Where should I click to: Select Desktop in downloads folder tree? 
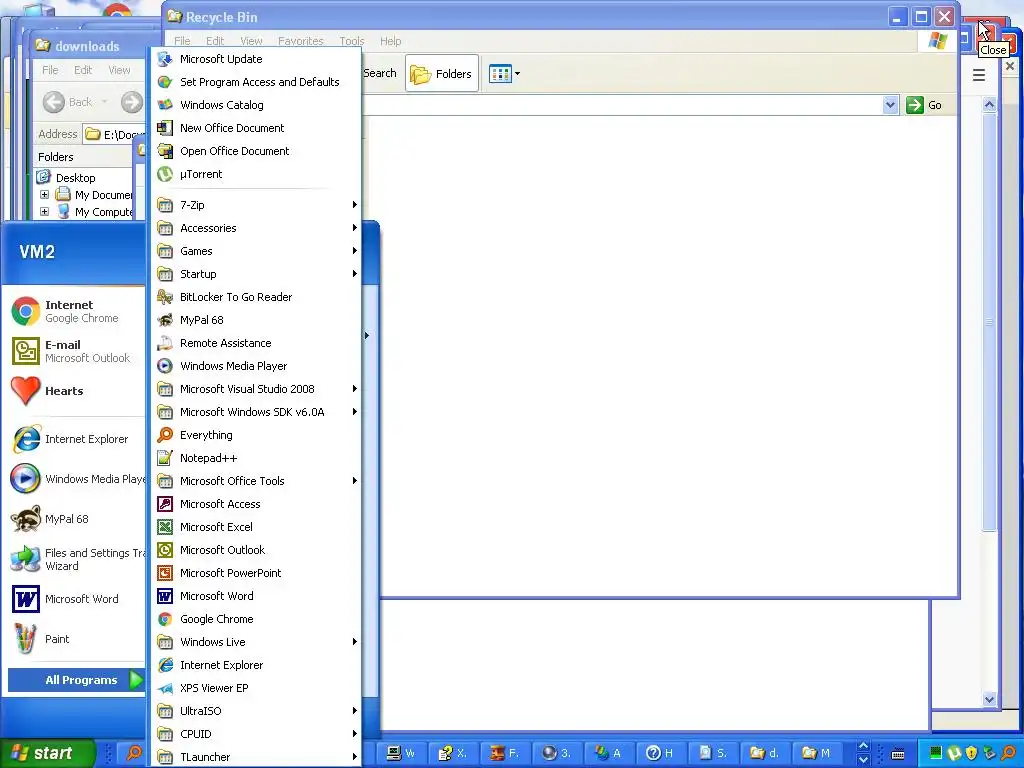pyautogui.click(x=75, y=178)
